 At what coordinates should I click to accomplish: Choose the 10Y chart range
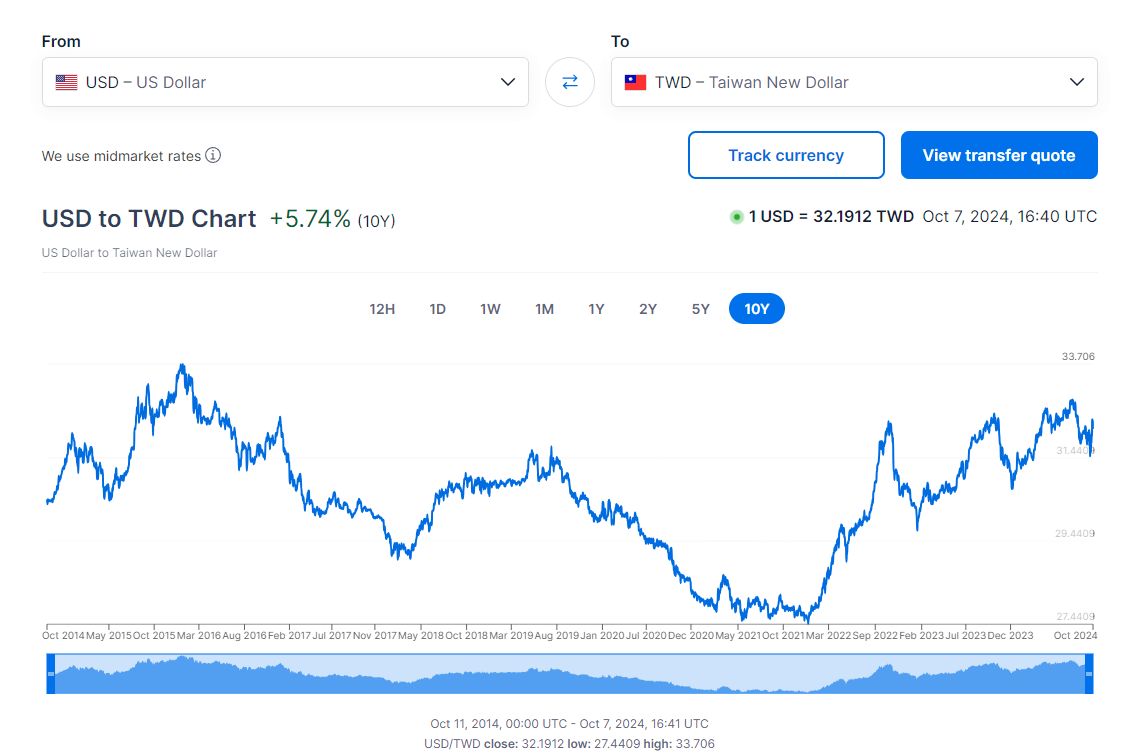pyautogui.click(x=757, y=309)
